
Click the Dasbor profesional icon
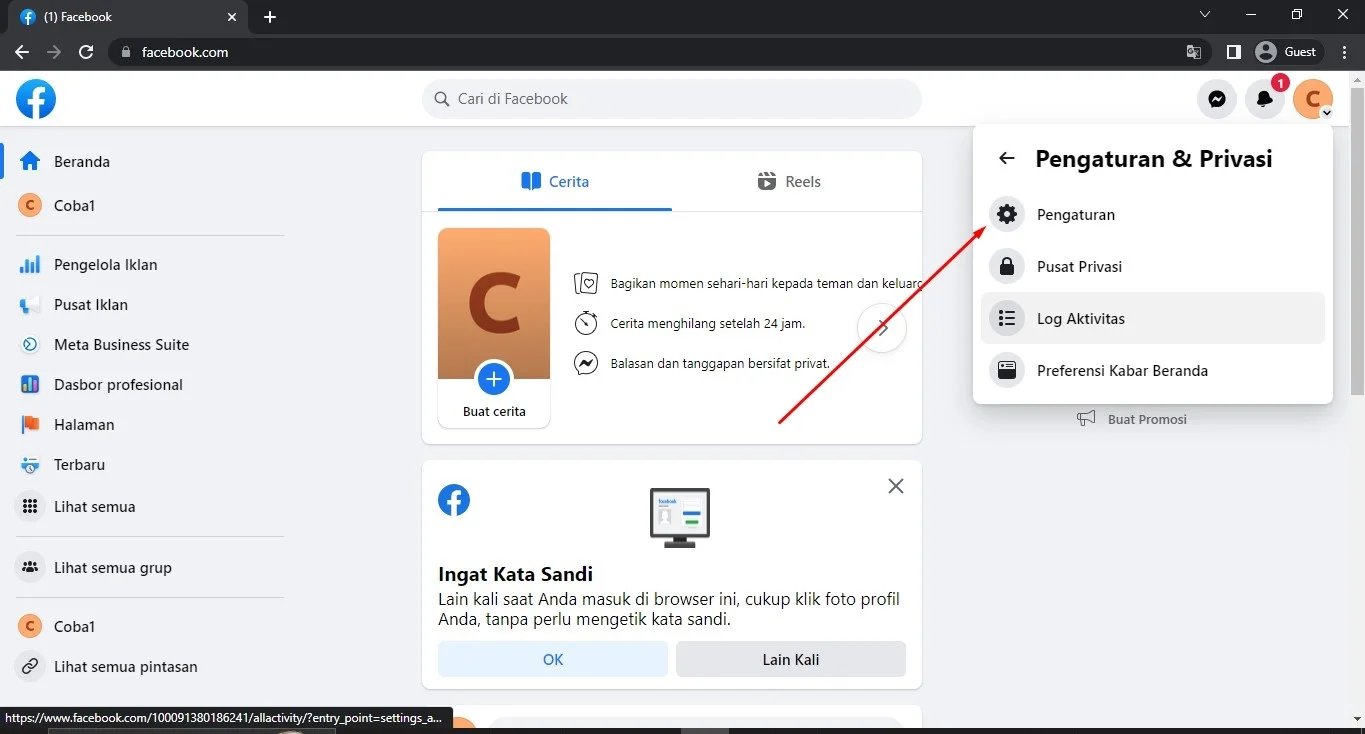pos(30,384)
